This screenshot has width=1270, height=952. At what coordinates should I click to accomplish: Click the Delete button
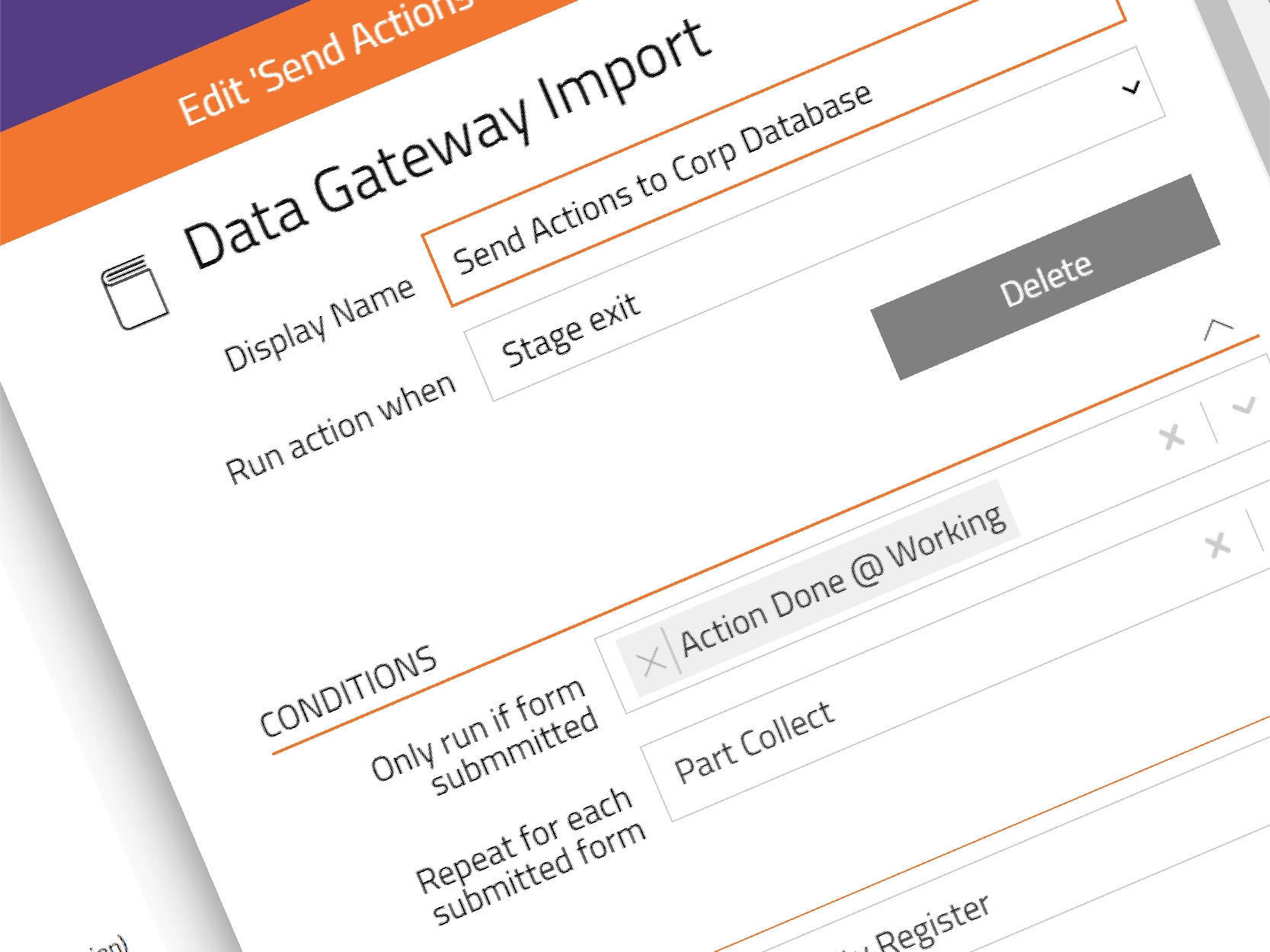1045,278
